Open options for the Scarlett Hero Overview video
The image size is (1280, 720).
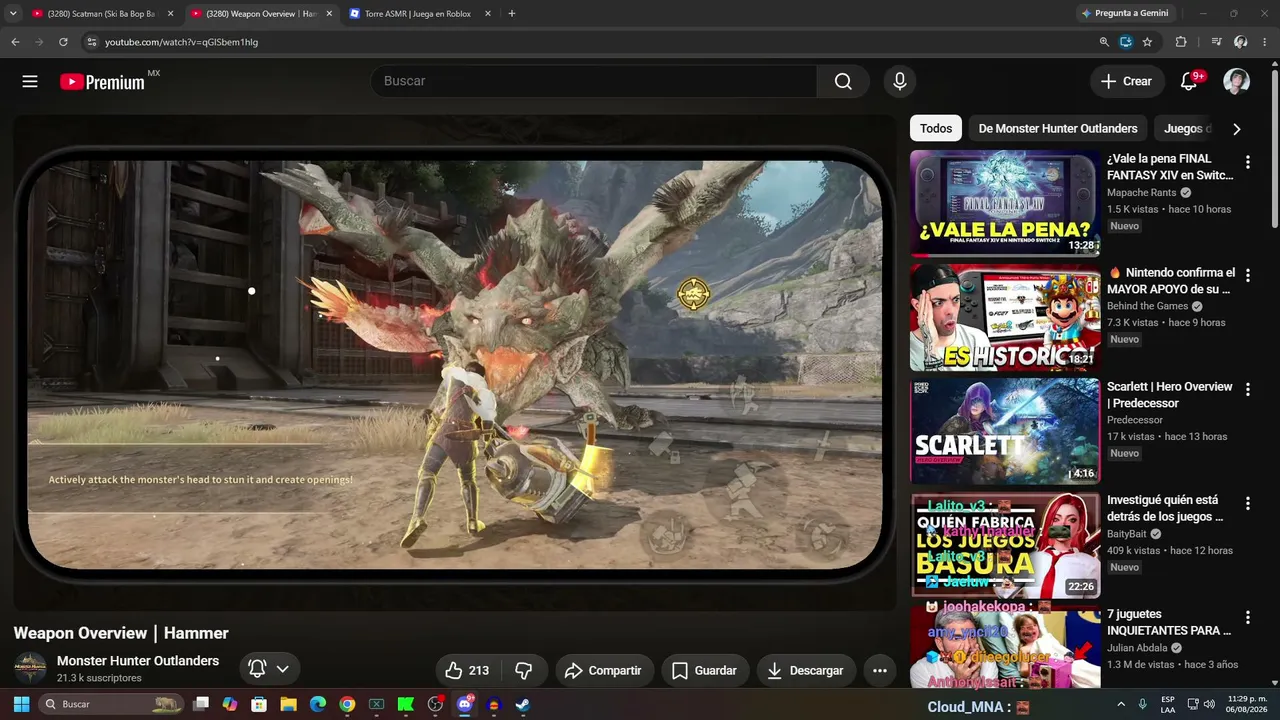point(1247,390)
